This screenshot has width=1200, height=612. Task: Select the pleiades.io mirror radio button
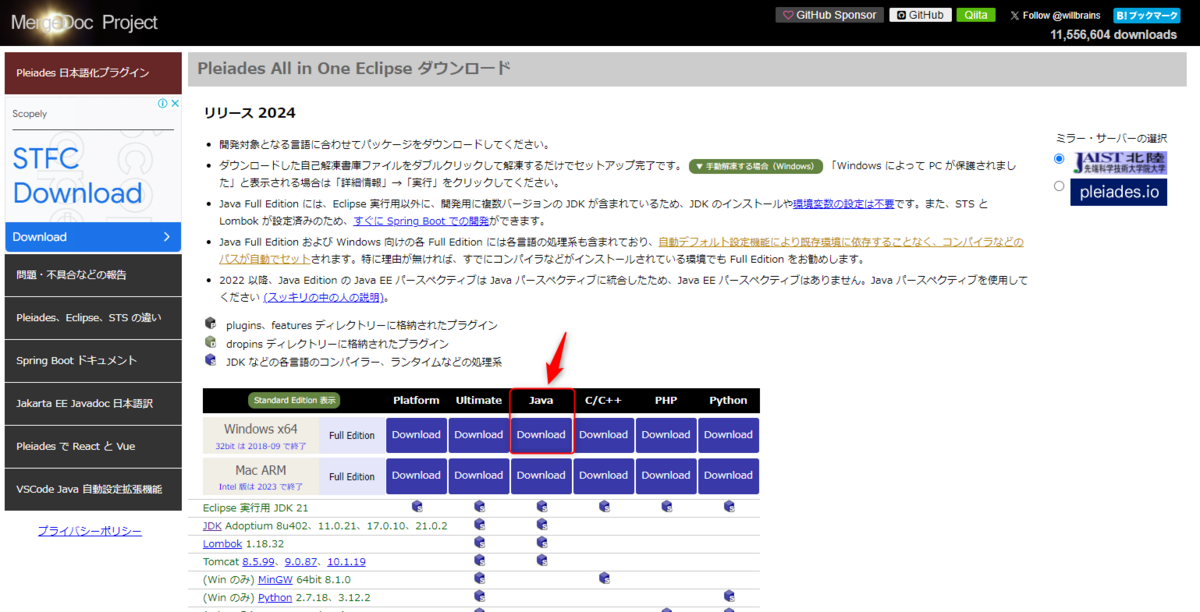click(1059, 186)
